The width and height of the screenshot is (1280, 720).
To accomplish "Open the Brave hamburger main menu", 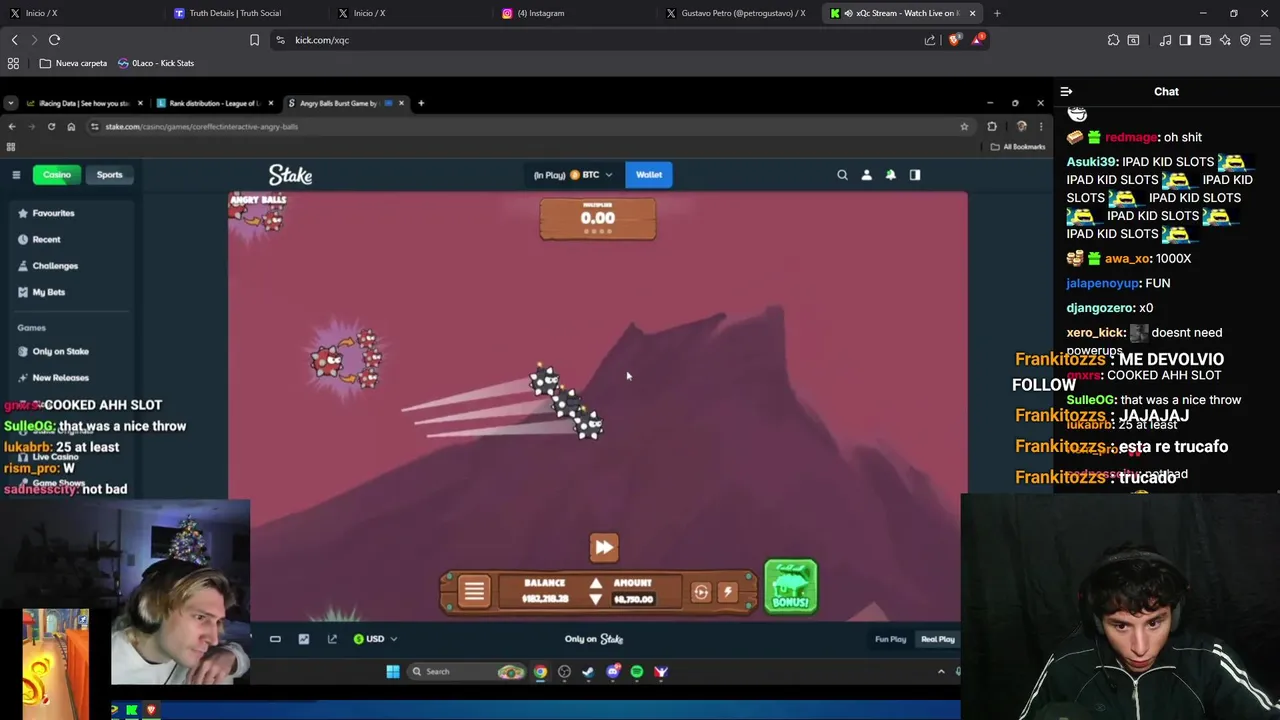I will click(x=1266, y=40).
